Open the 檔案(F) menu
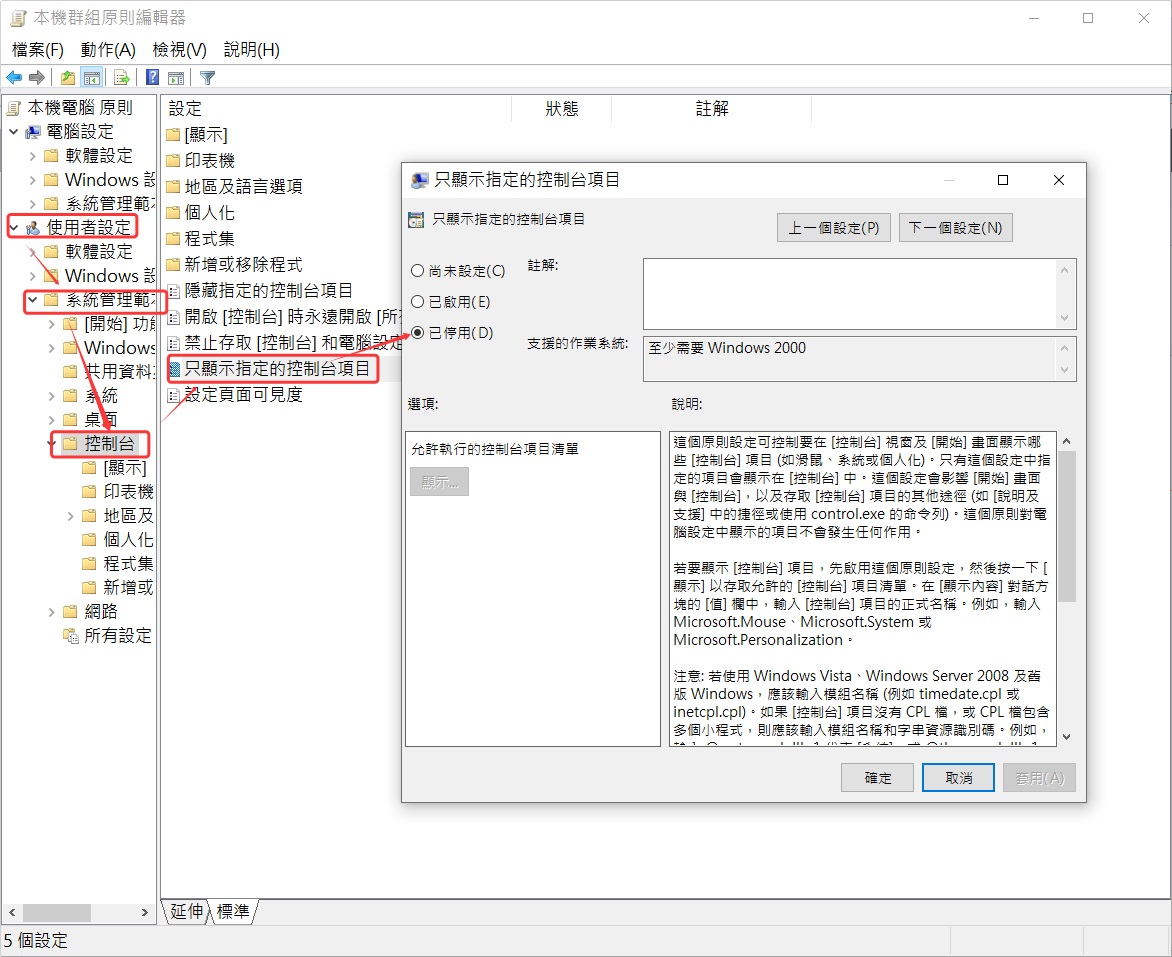The image size is (1172, 957). (37, 50)
